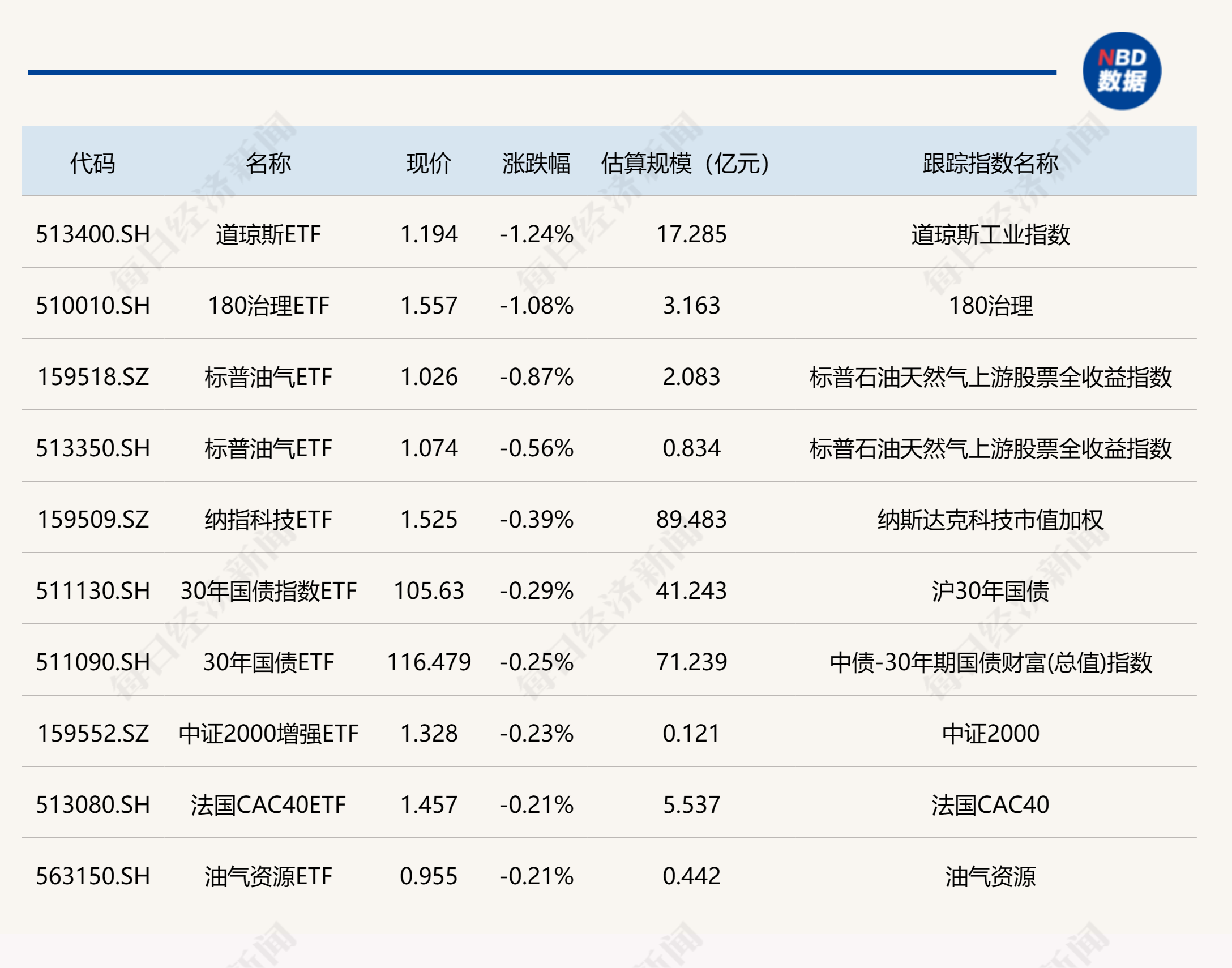Click price value 116.479
1232x968 pixels.
[x=429, y=662]
